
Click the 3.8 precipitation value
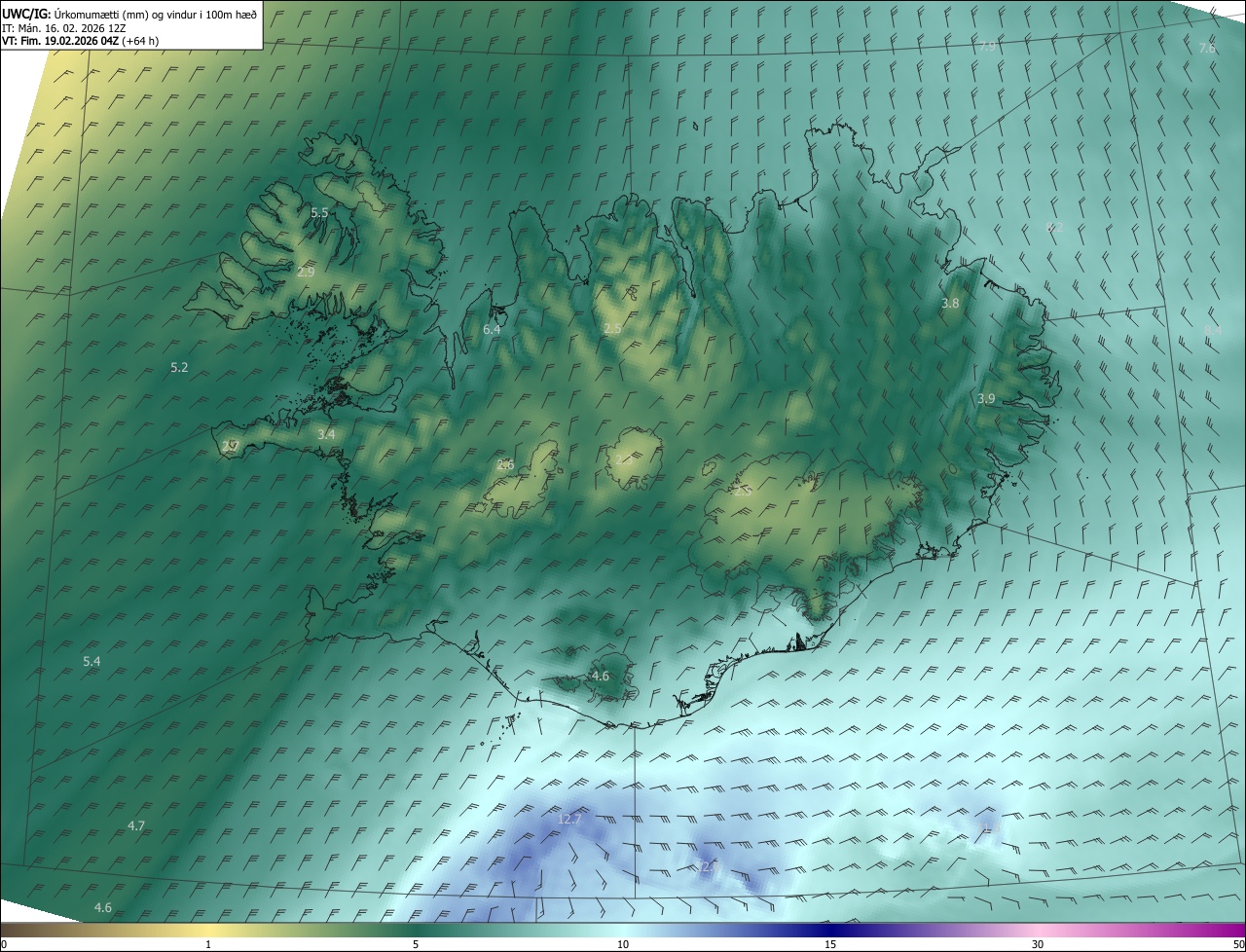tap(951, 304)
